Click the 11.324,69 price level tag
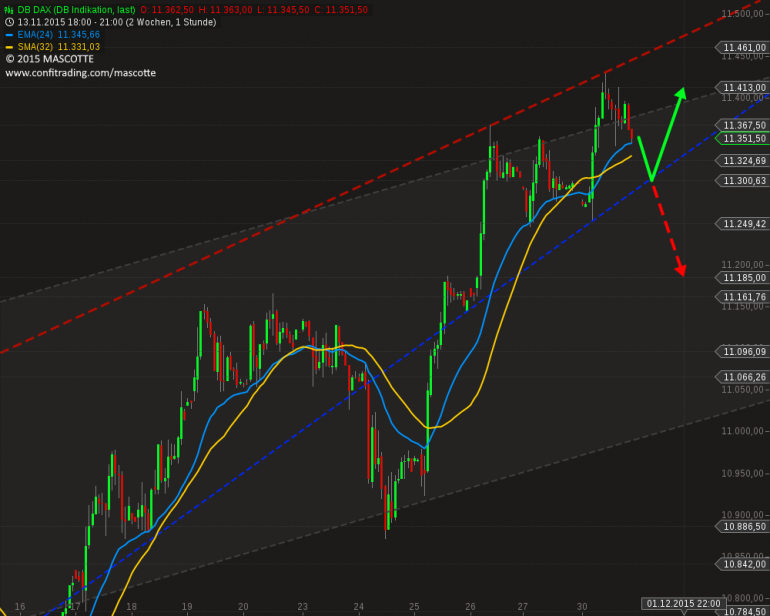 (742, 161)
